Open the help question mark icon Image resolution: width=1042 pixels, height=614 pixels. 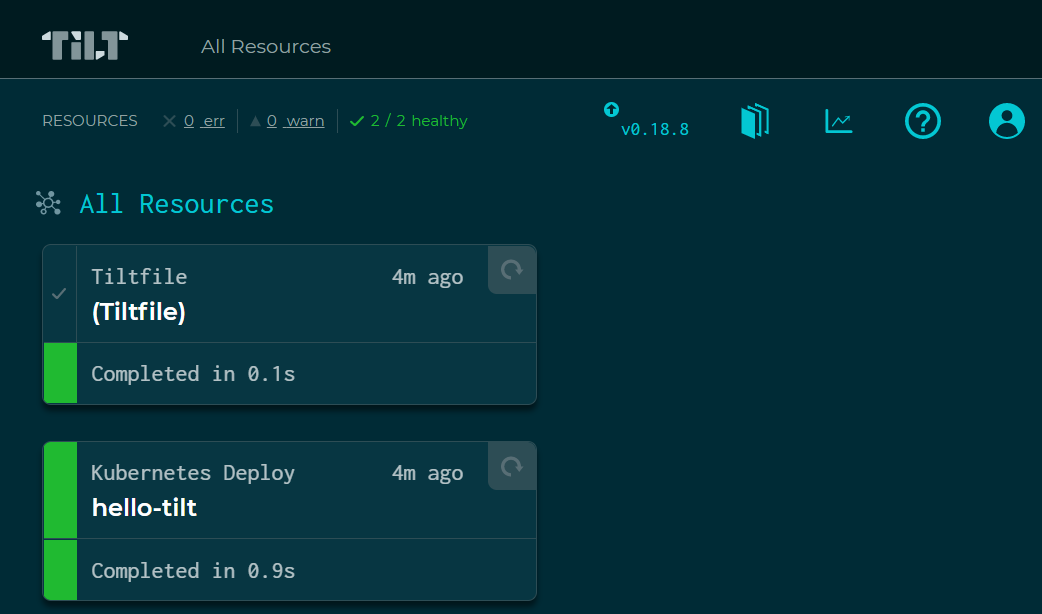click(x=923, y=121)
